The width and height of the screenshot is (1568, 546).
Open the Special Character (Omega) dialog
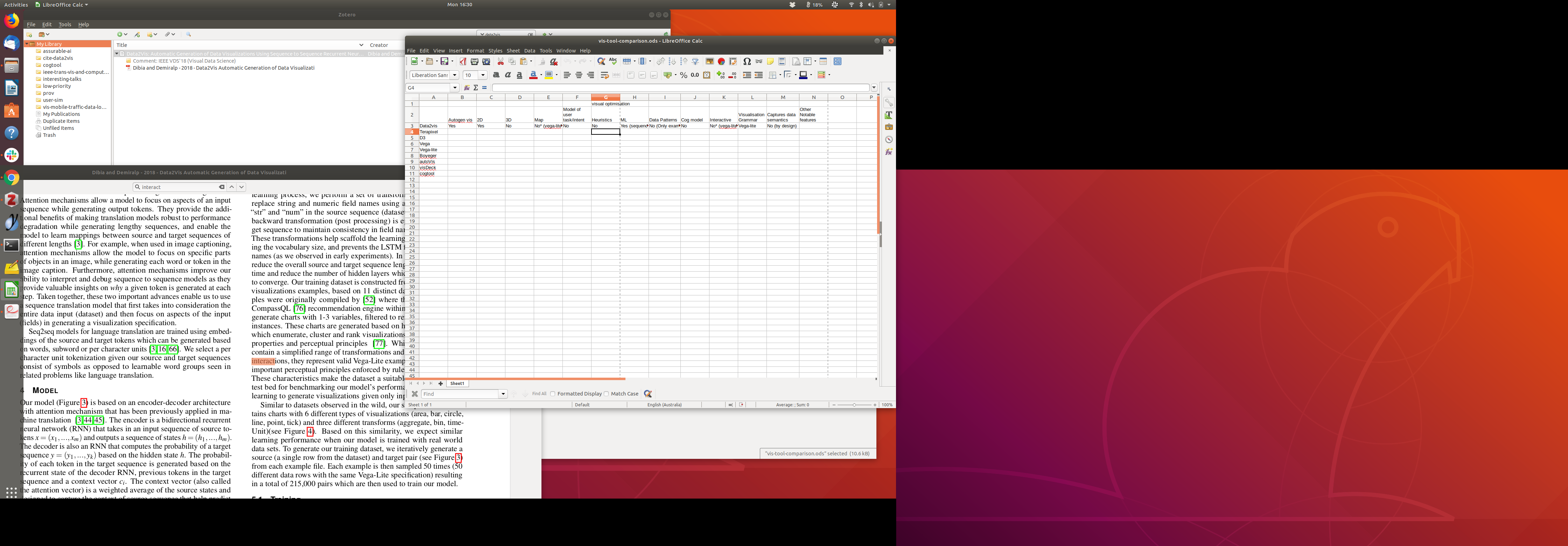pos(747,62)
